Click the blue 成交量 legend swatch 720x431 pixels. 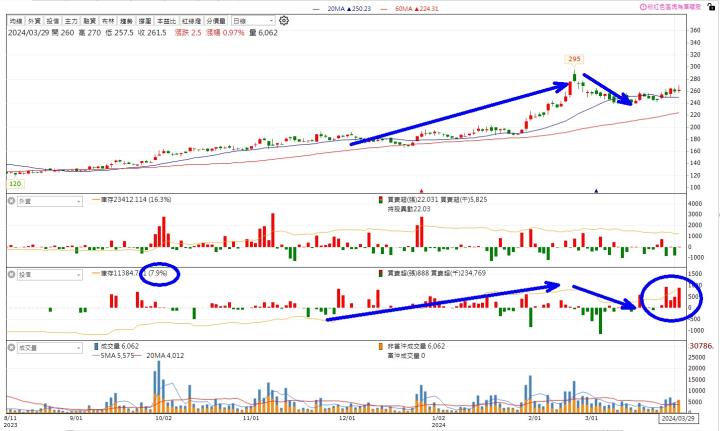[x=96, y=346]
